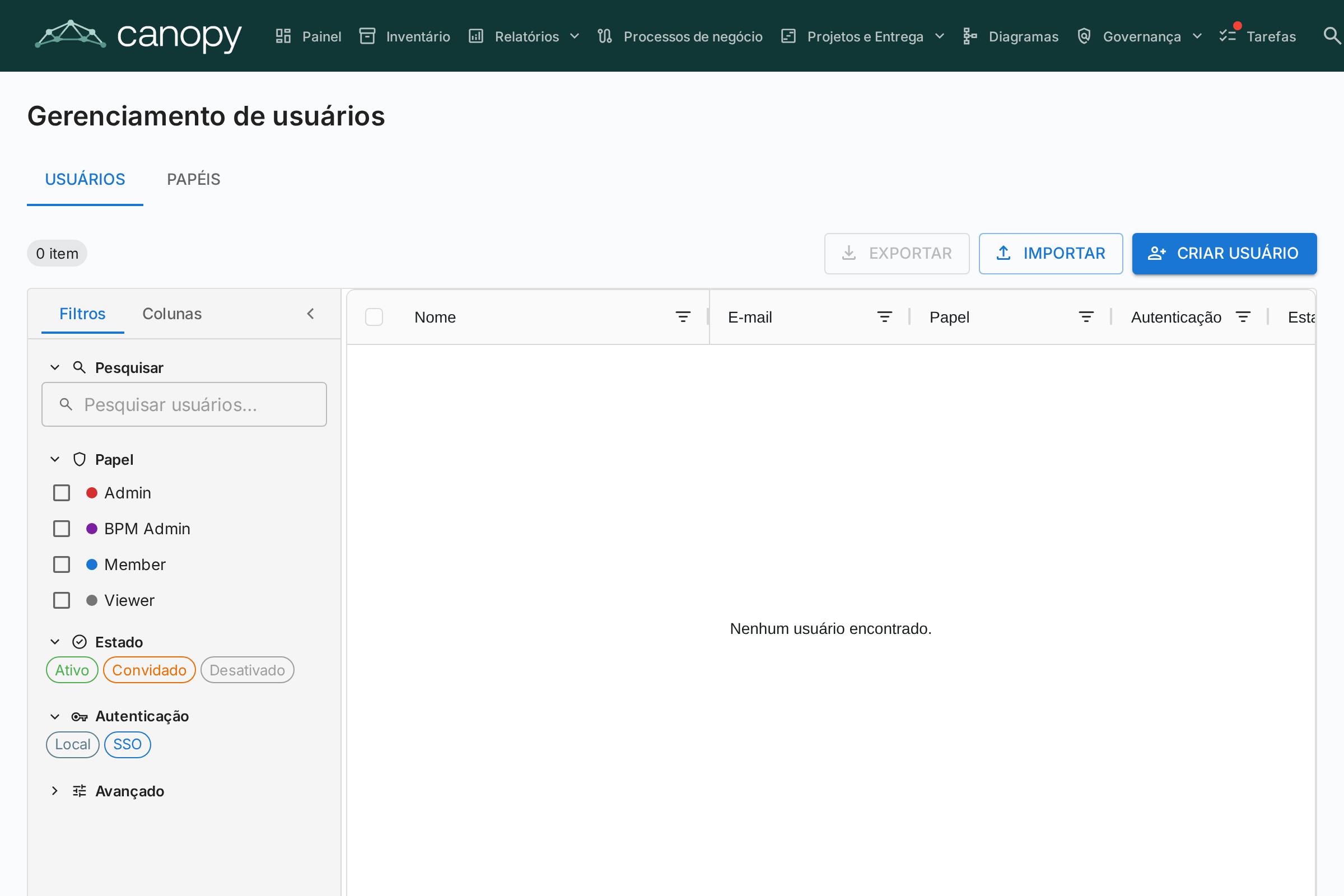The width and height of the screenshot is (1344, 896).
Task: Open the Diagramas menu item
Action: tap(1010, 36)
